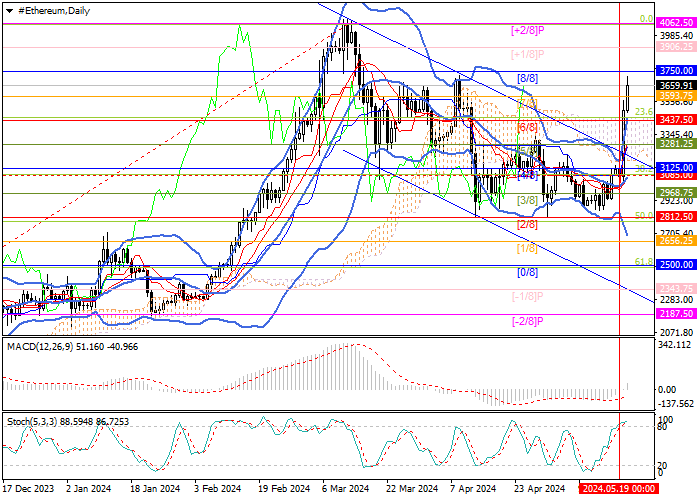
Task: Click the 23 Apr 2024 date label
Action: [x=539, y=488]
